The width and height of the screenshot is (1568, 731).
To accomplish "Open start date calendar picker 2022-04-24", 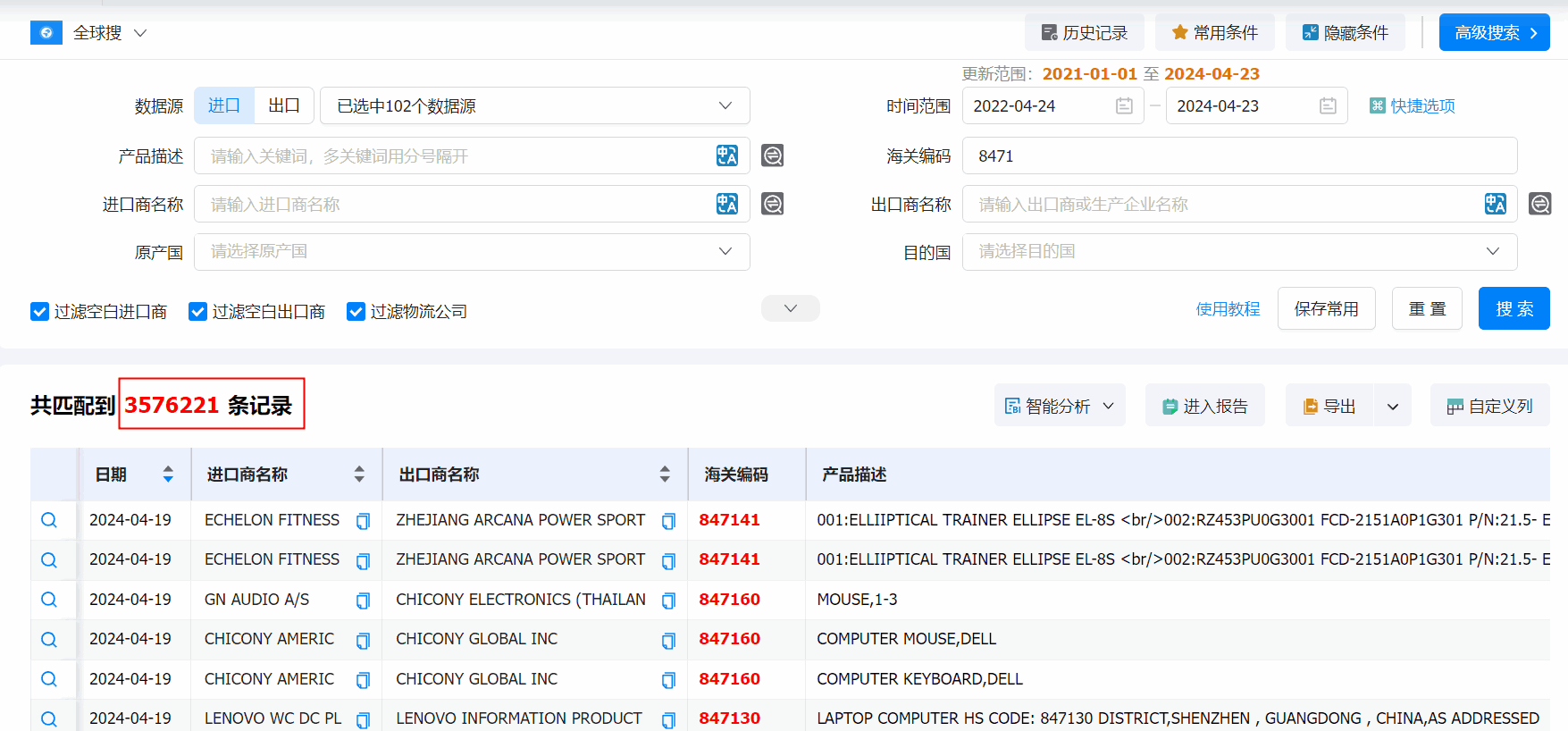I will point(1124,106).
